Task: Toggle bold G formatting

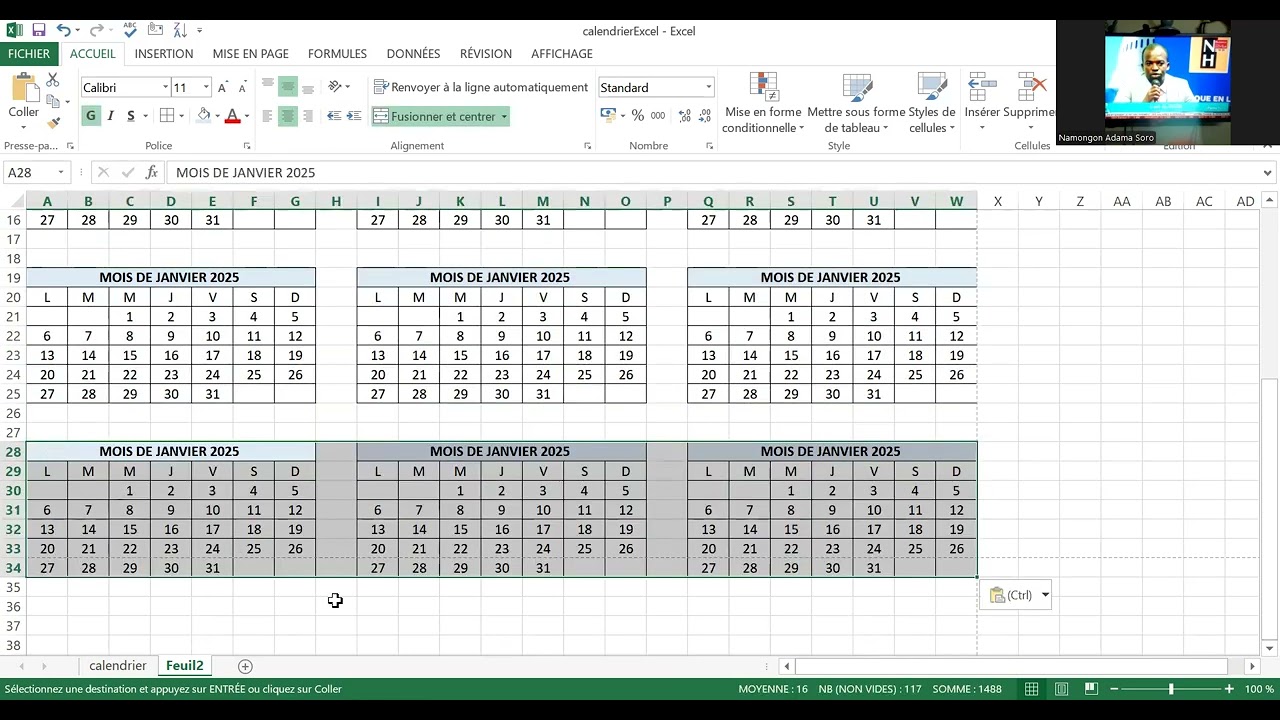Action: 91,116
